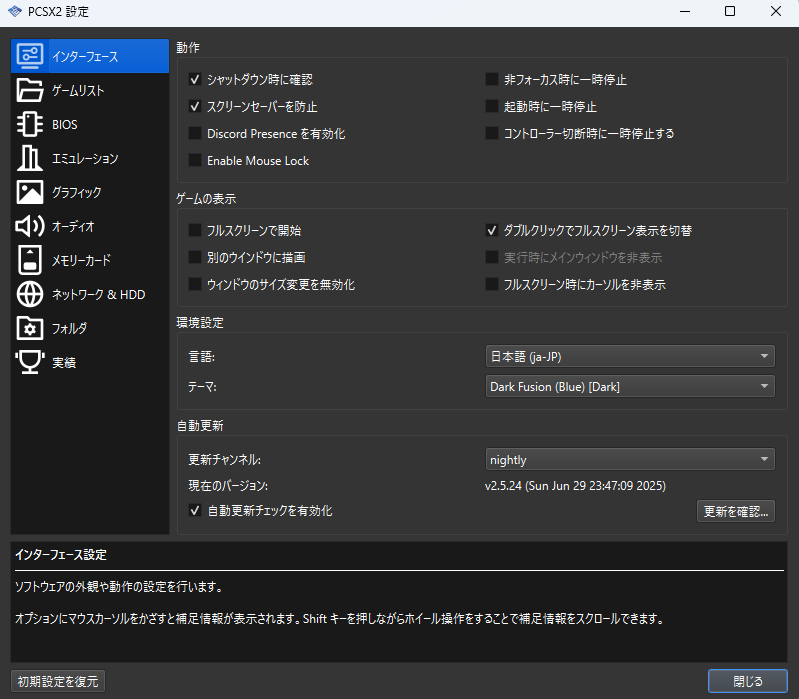The image size is (799, 699).
Task: Click the ゲームリスト folder icon
Action: (x=30, y=90)
